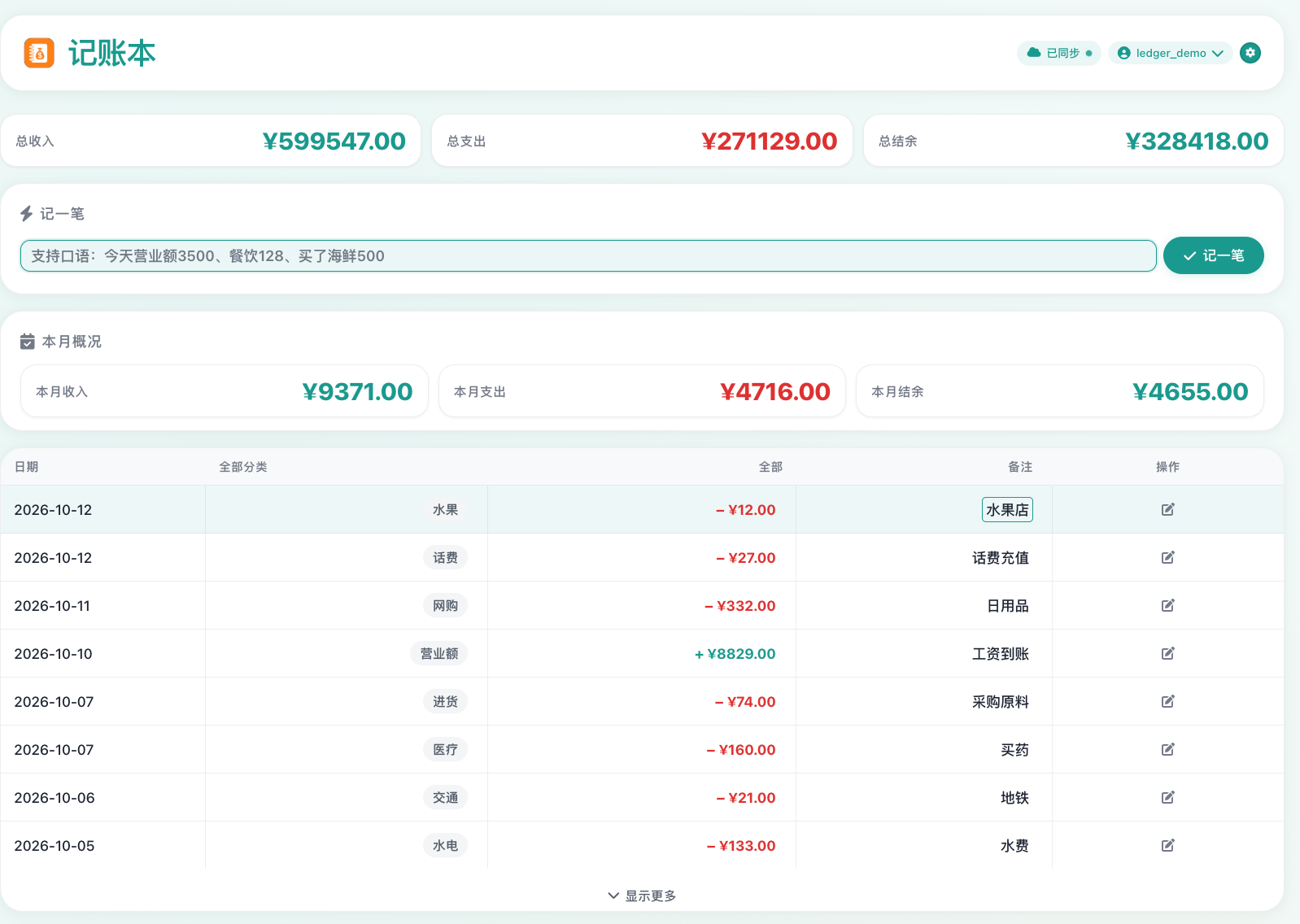The width and height of the screenshot is (1300, 924).
Task: Click the 水果店 note field
Action: [x=1007, y=510]
